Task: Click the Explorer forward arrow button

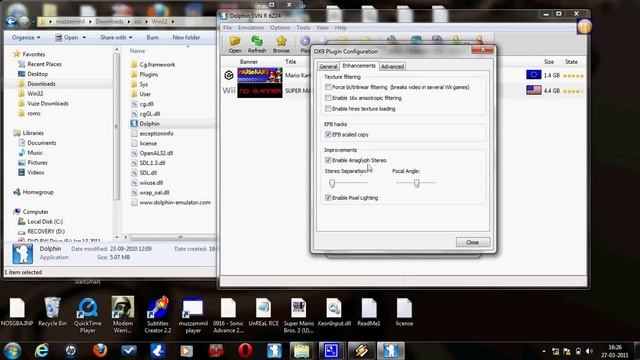Action: pyautogui.click(x=25, y=21)
